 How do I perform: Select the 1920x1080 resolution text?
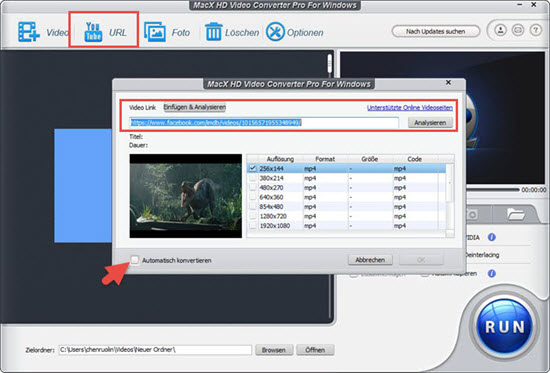click(x=275, y=226)
